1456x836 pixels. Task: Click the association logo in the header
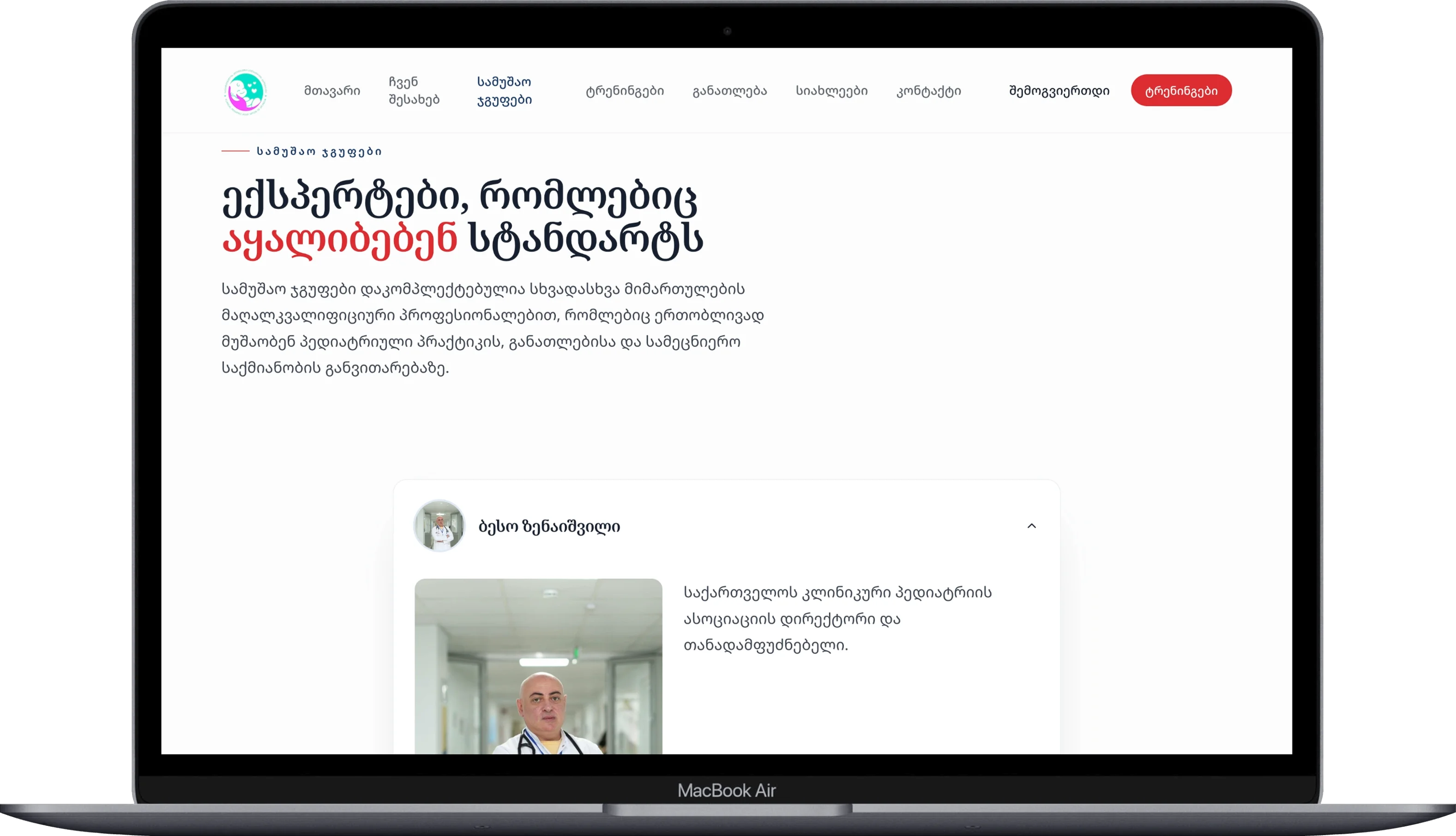point(245,91)
